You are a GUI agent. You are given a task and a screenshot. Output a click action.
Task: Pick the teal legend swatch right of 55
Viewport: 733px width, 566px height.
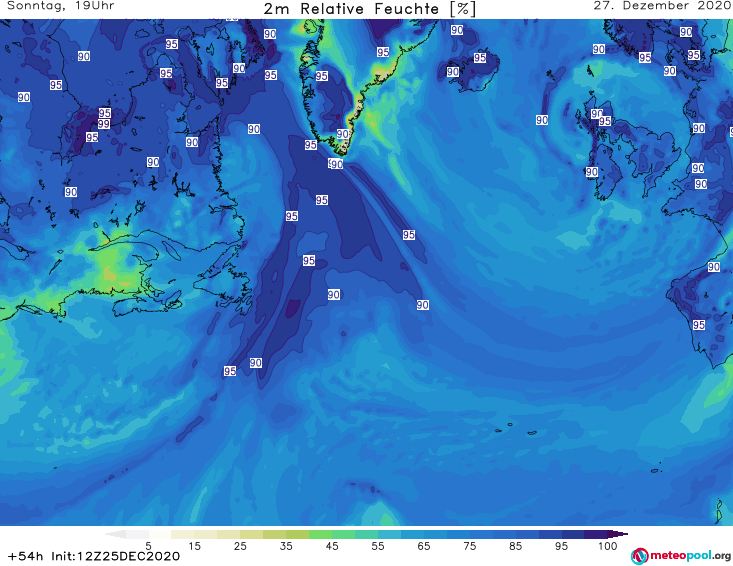point(389,534)
